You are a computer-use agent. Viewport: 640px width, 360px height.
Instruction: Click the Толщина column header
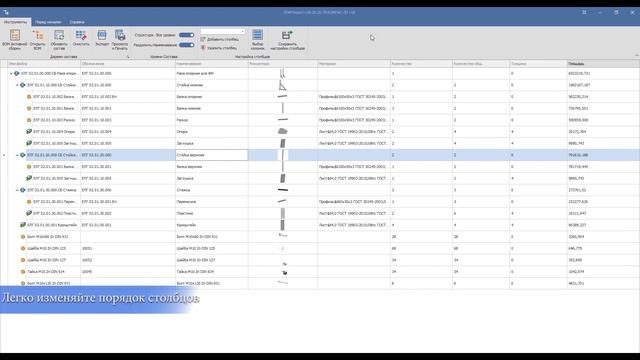(538, 64)
